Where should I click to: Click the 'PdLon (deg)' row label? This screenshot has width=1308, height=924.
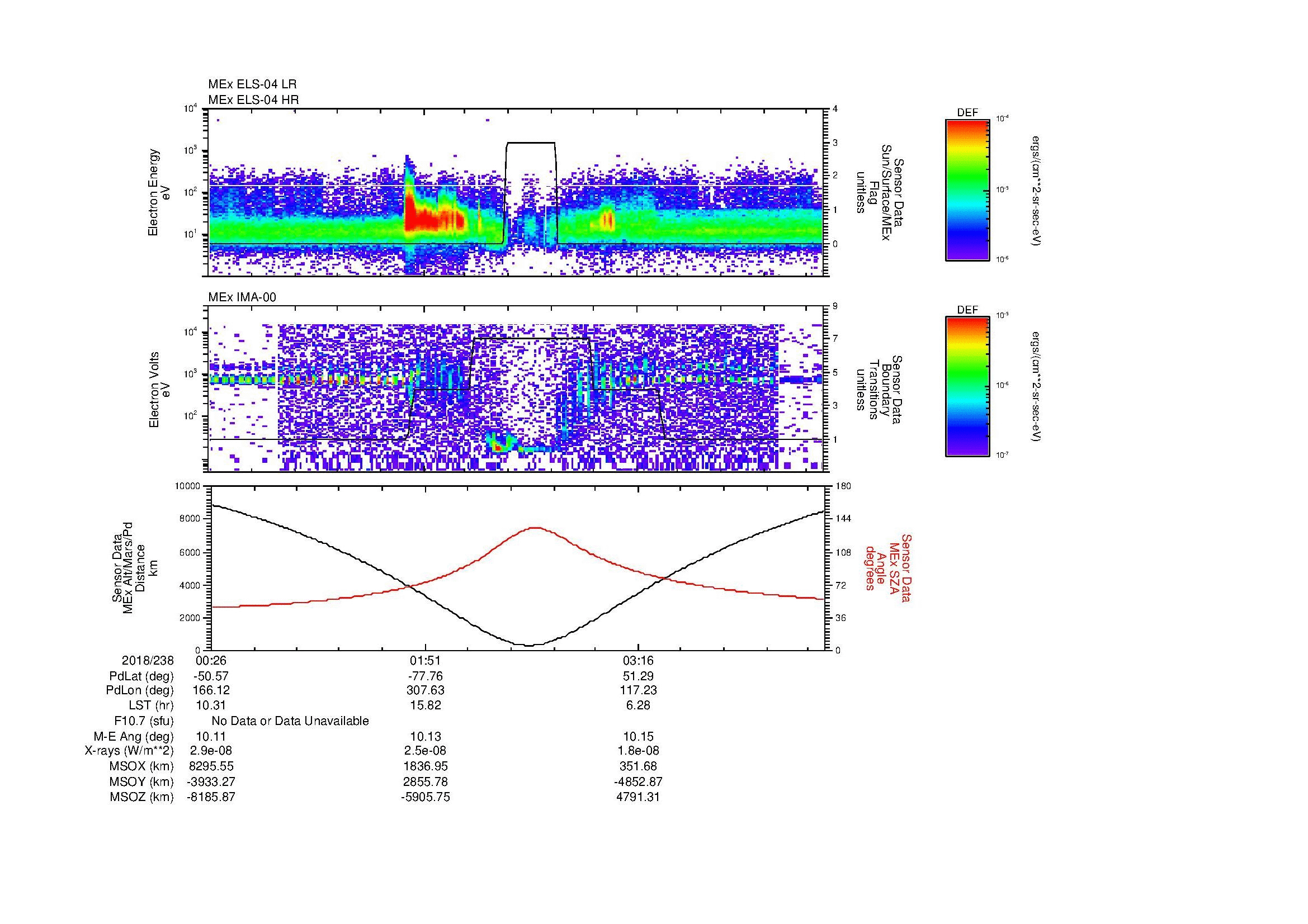click(140, 690)
